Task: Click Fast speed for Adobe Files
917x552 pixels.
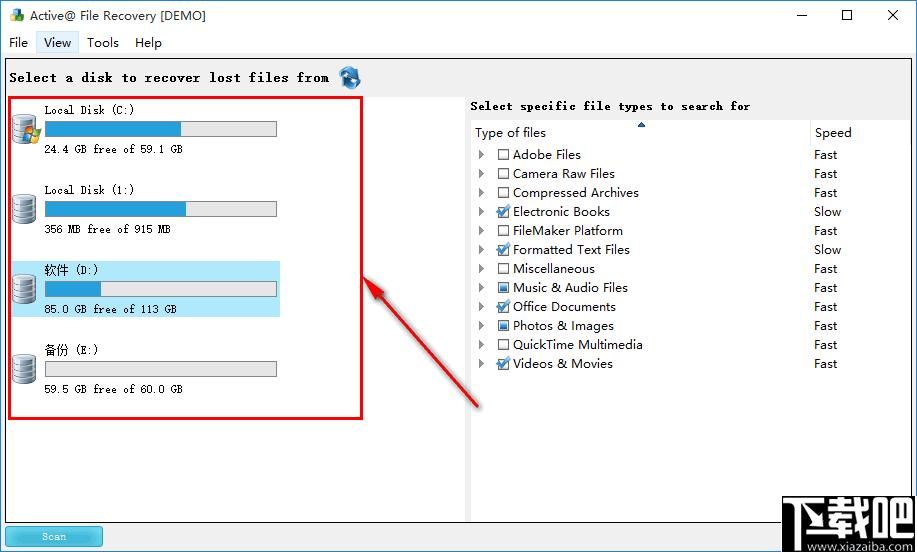Action: point(826,155)
